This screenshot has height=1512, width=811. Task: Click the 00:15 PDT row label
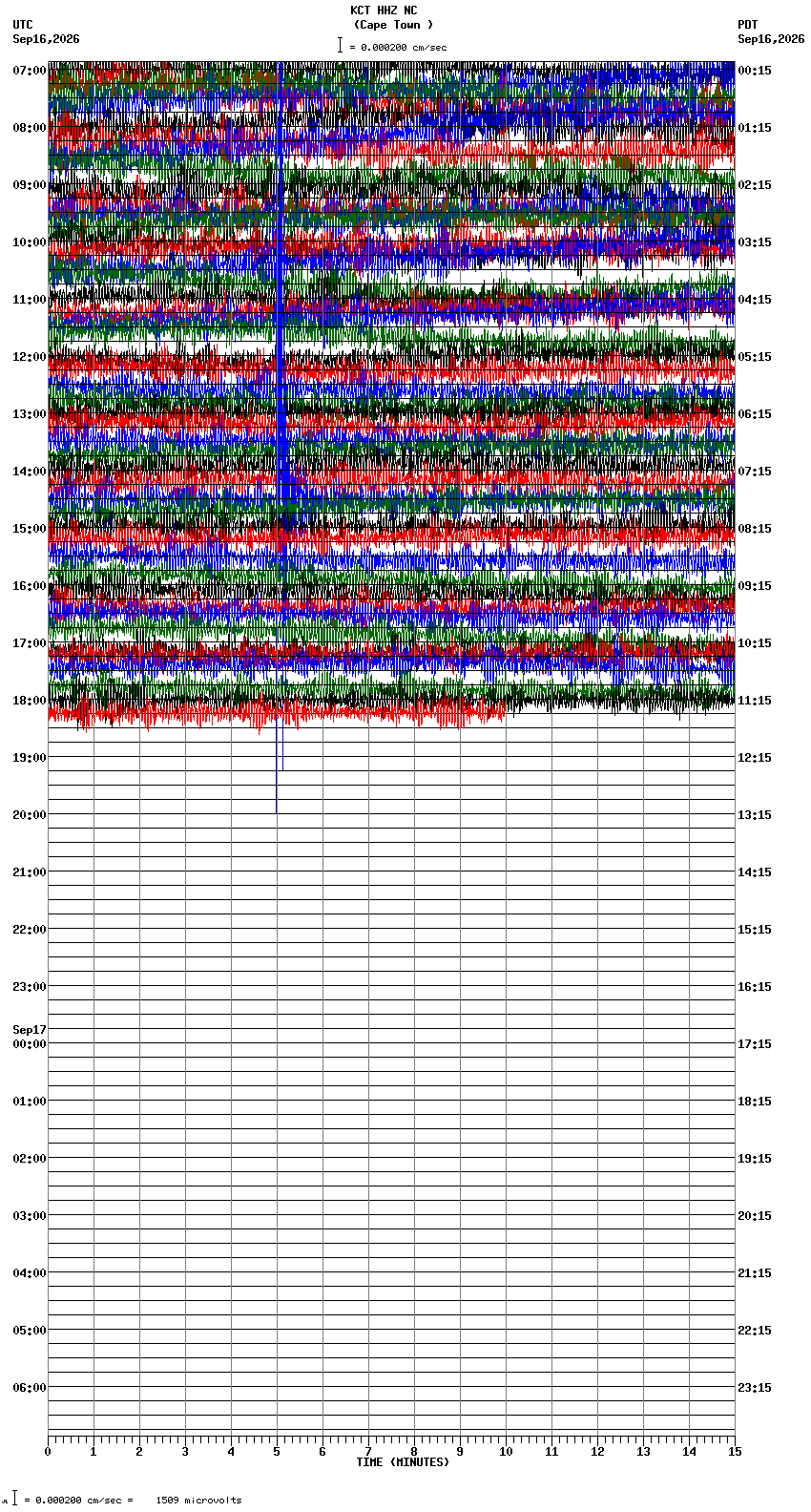click(x=755, y=71)
